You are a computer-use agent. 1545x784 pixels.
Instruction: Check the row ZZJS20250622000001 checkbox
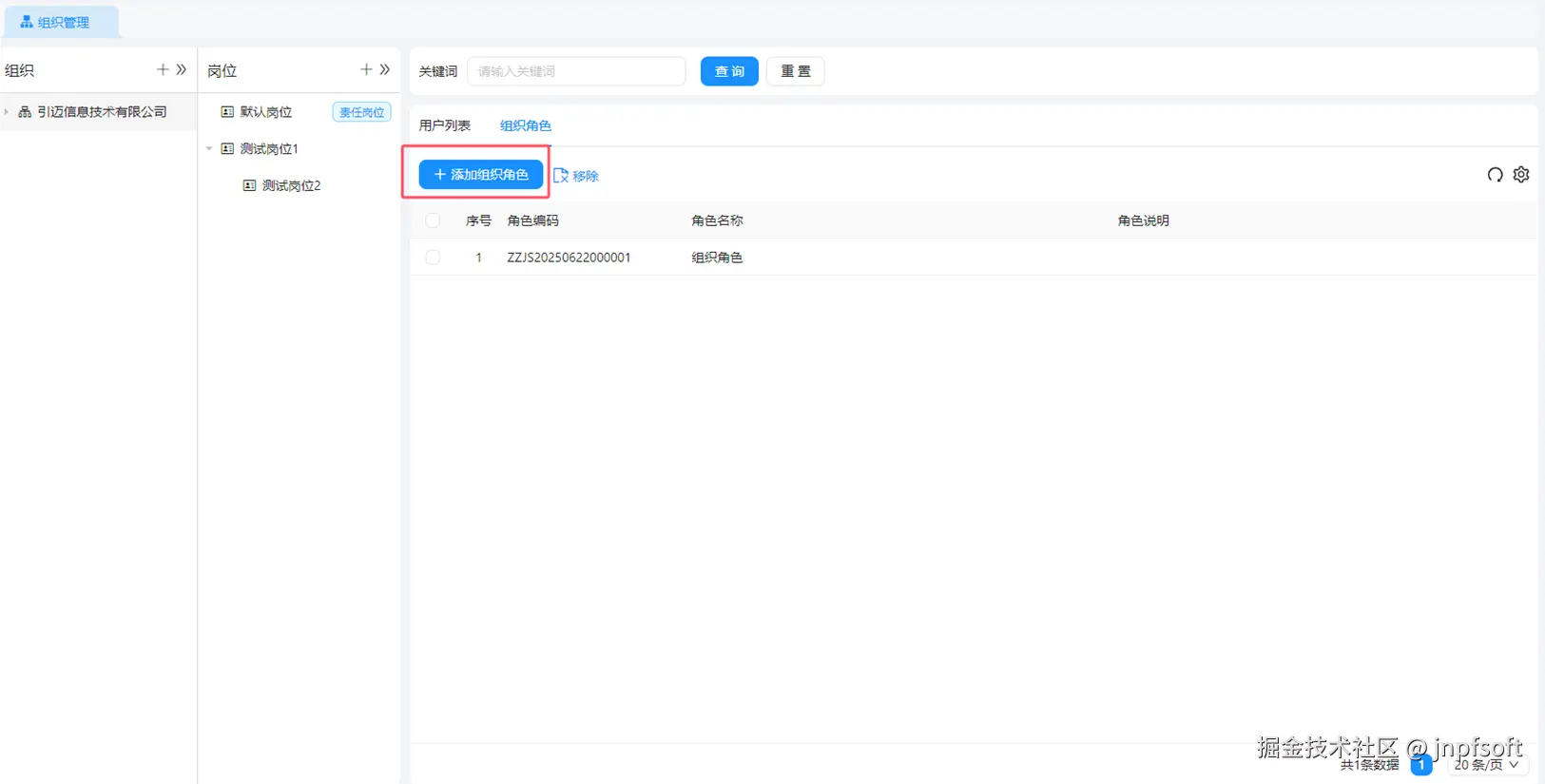click(433, 258)
